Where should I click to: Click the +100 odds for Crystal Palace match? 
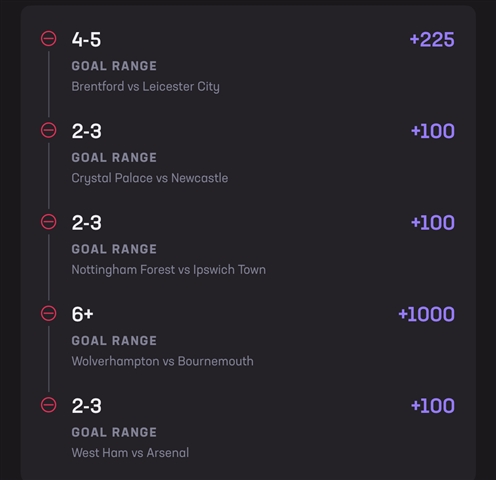pos(433,131)
